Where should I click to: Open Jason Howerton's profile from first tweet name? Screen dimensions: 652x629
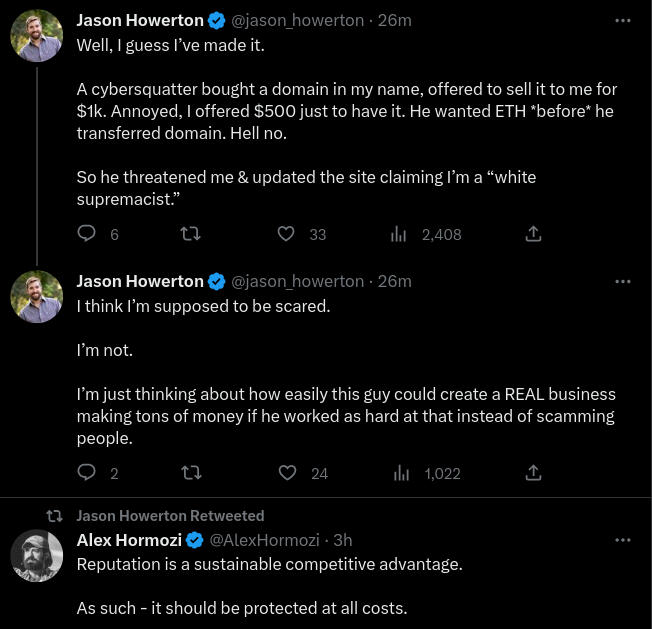click(x=140, y=20)
